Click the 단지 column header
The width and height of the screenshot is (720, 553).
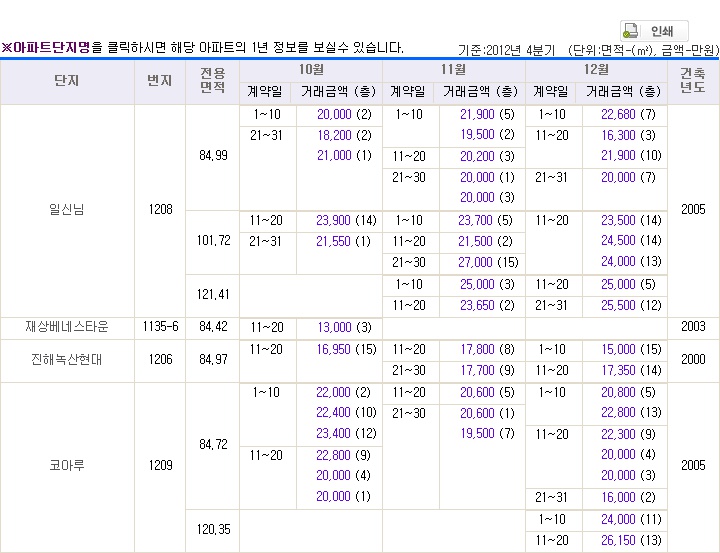tap(67, 81)
